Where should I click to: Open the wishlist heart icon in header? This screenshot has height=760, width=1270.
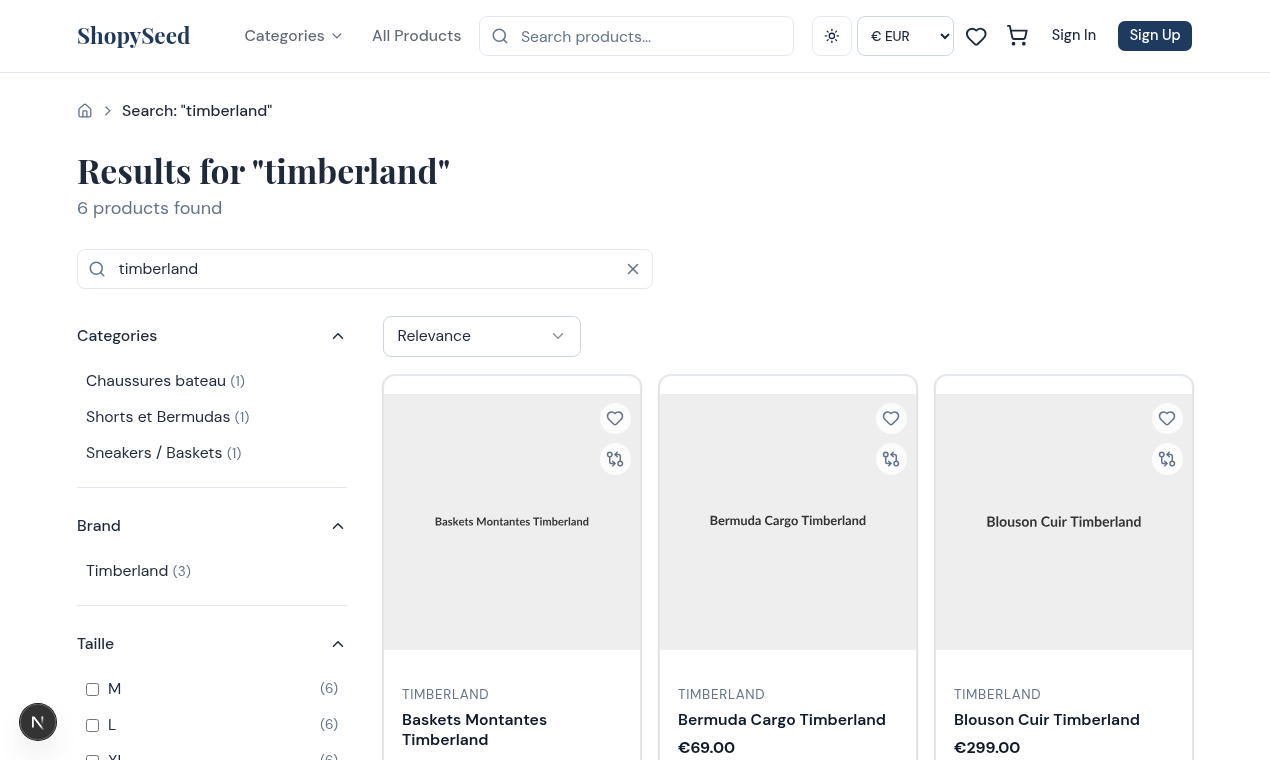(976, 36)
